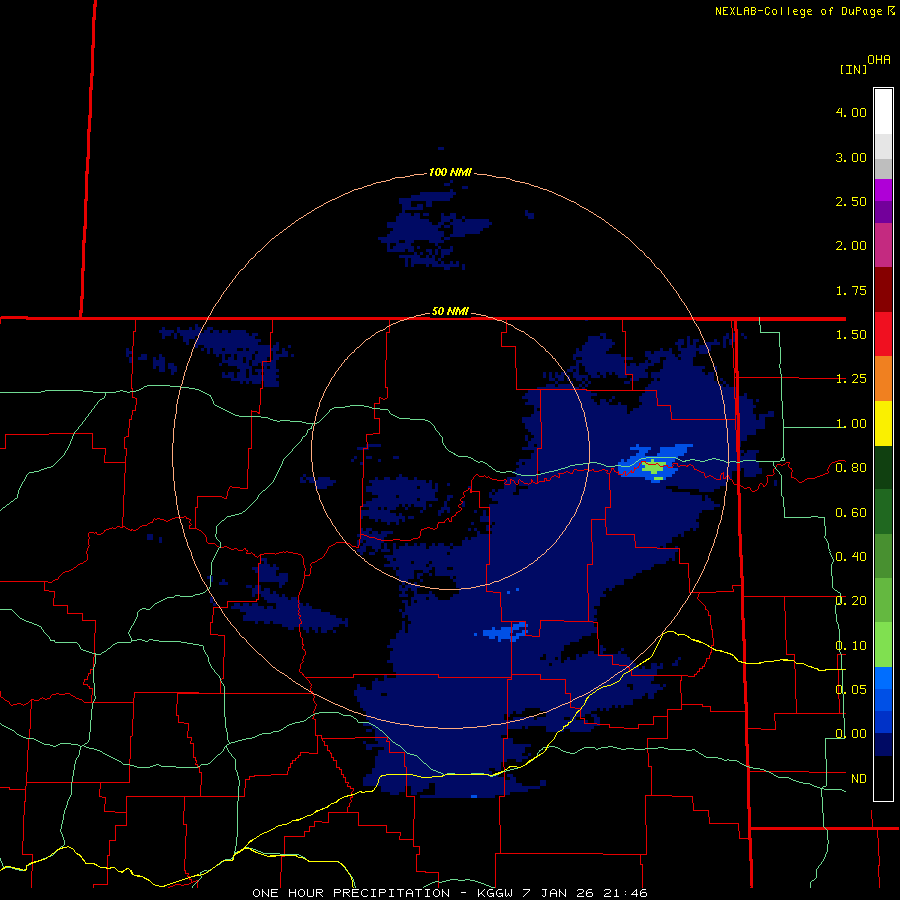Click the 100 NMI range ring label
Viewport: 900px width, 900px height.
click(x=450, y=172)
